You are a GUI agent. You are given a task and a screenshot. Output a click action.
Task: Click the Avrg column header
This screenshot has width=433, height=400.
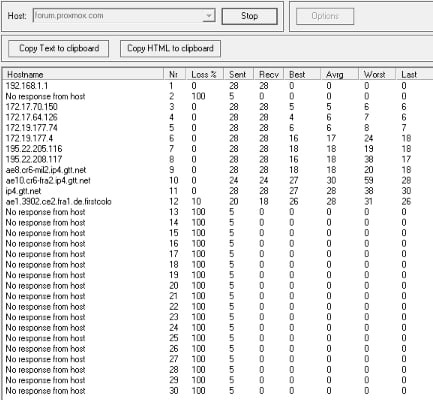click(339, 74)
